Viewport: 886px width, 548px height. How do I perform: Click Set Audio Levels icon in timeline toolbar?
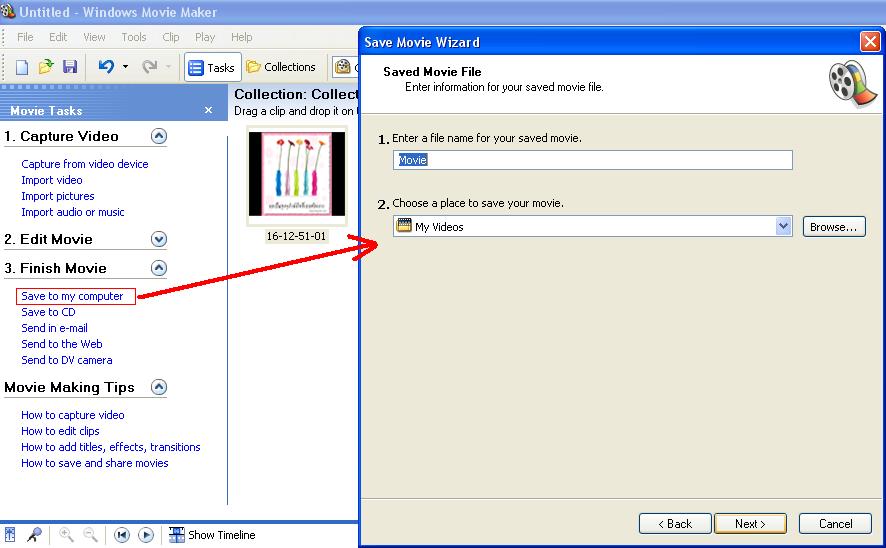pos(10,534)
